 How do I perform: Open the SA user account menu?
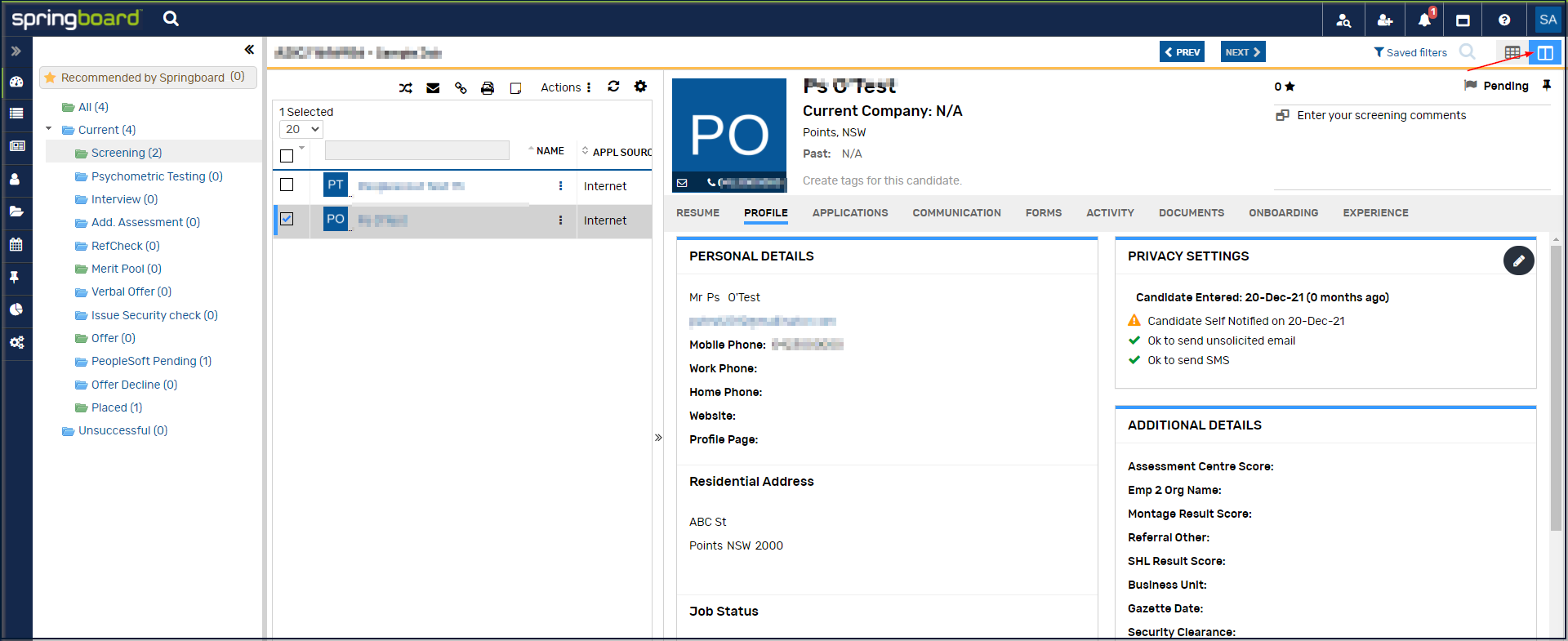tap(1548, 20)
